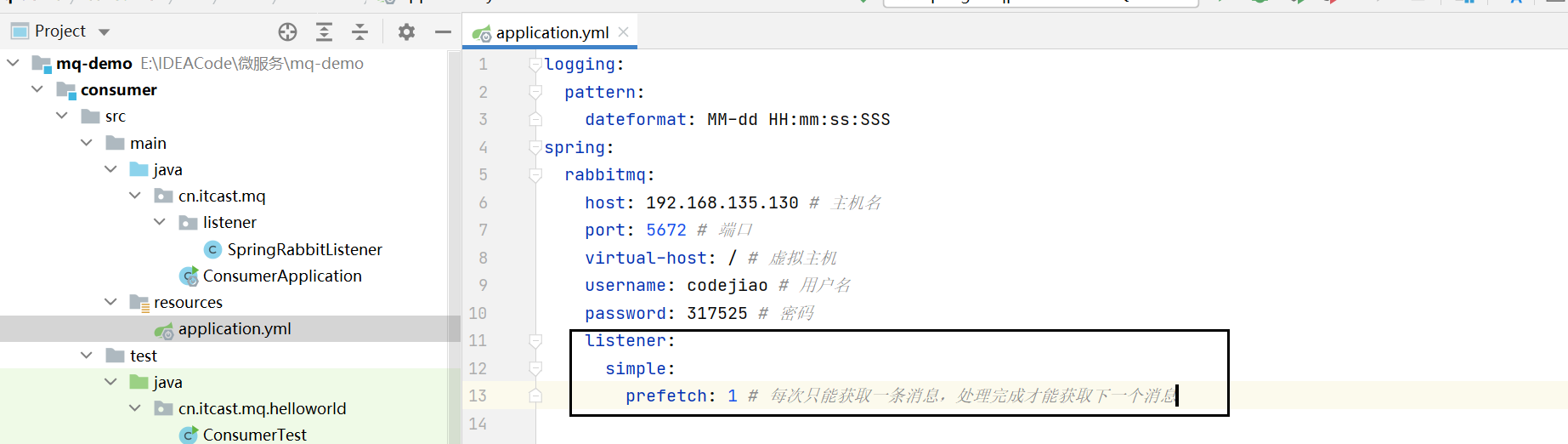This screenshot has width=1568, height=444.
Task: Click the SpringRabbitListener class icon
Action: click(x=213, y=249)
